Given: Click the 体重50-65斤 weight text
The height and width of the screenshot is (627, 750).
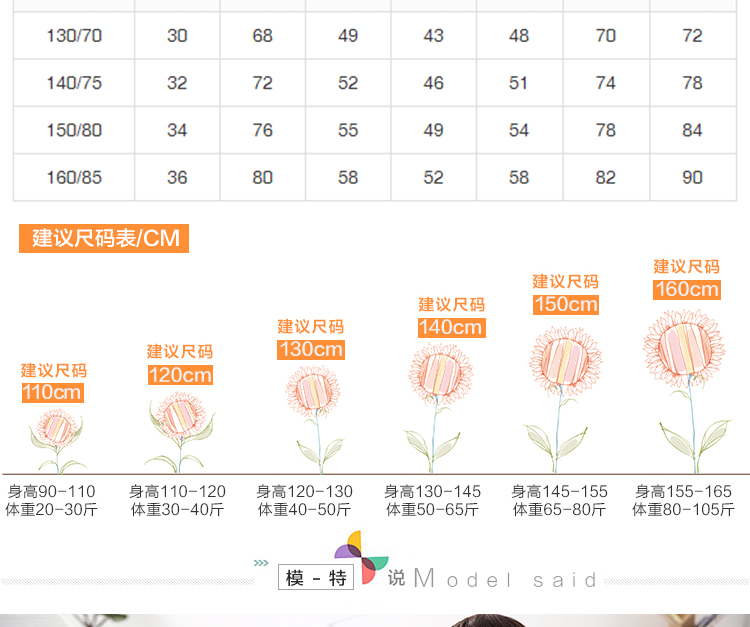Looking at the screenshot, I should point(432,509).
